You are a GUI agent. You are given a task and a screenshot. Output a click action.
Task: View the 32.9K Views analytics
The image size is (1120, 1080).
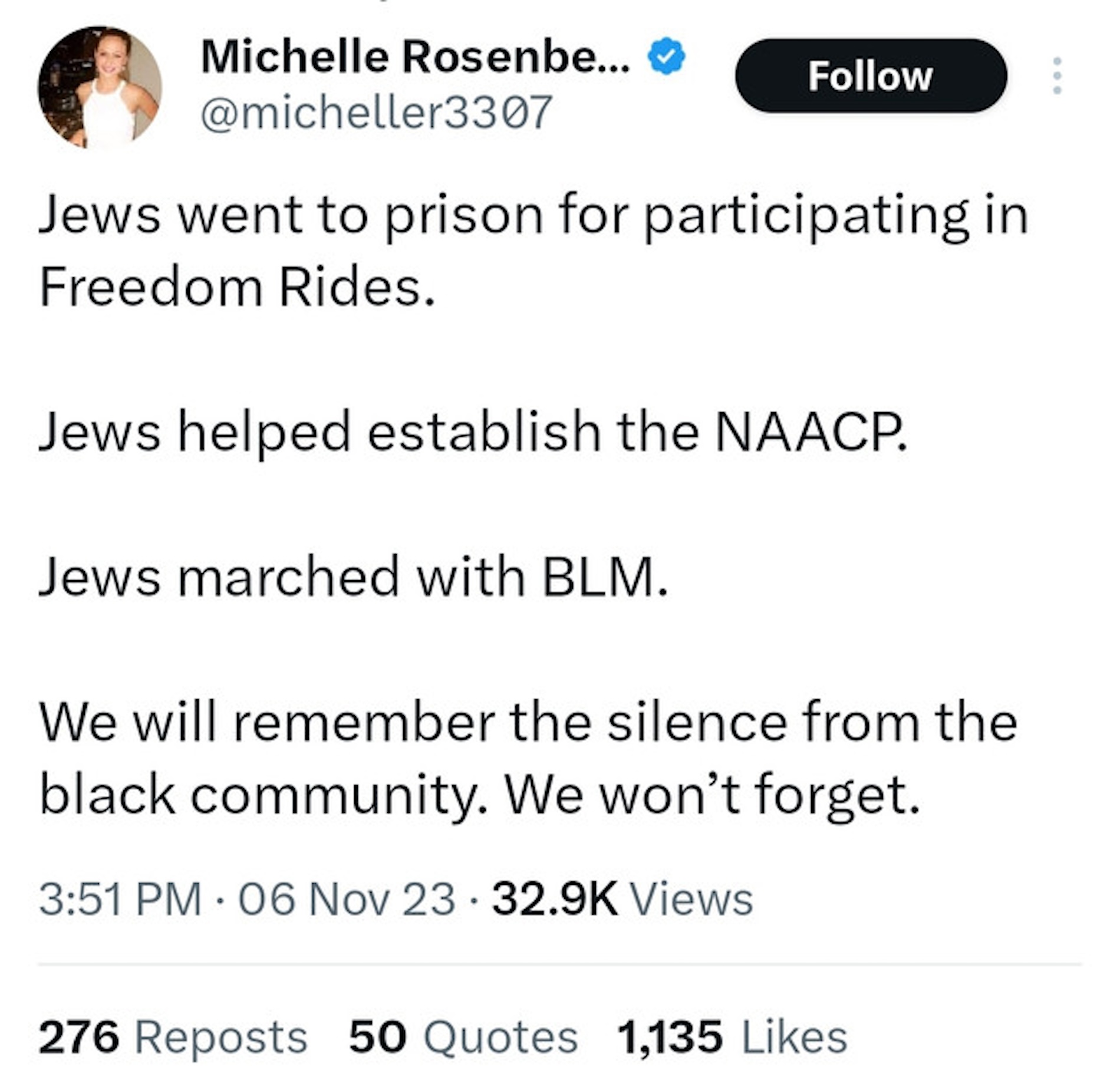pos(622,900)
